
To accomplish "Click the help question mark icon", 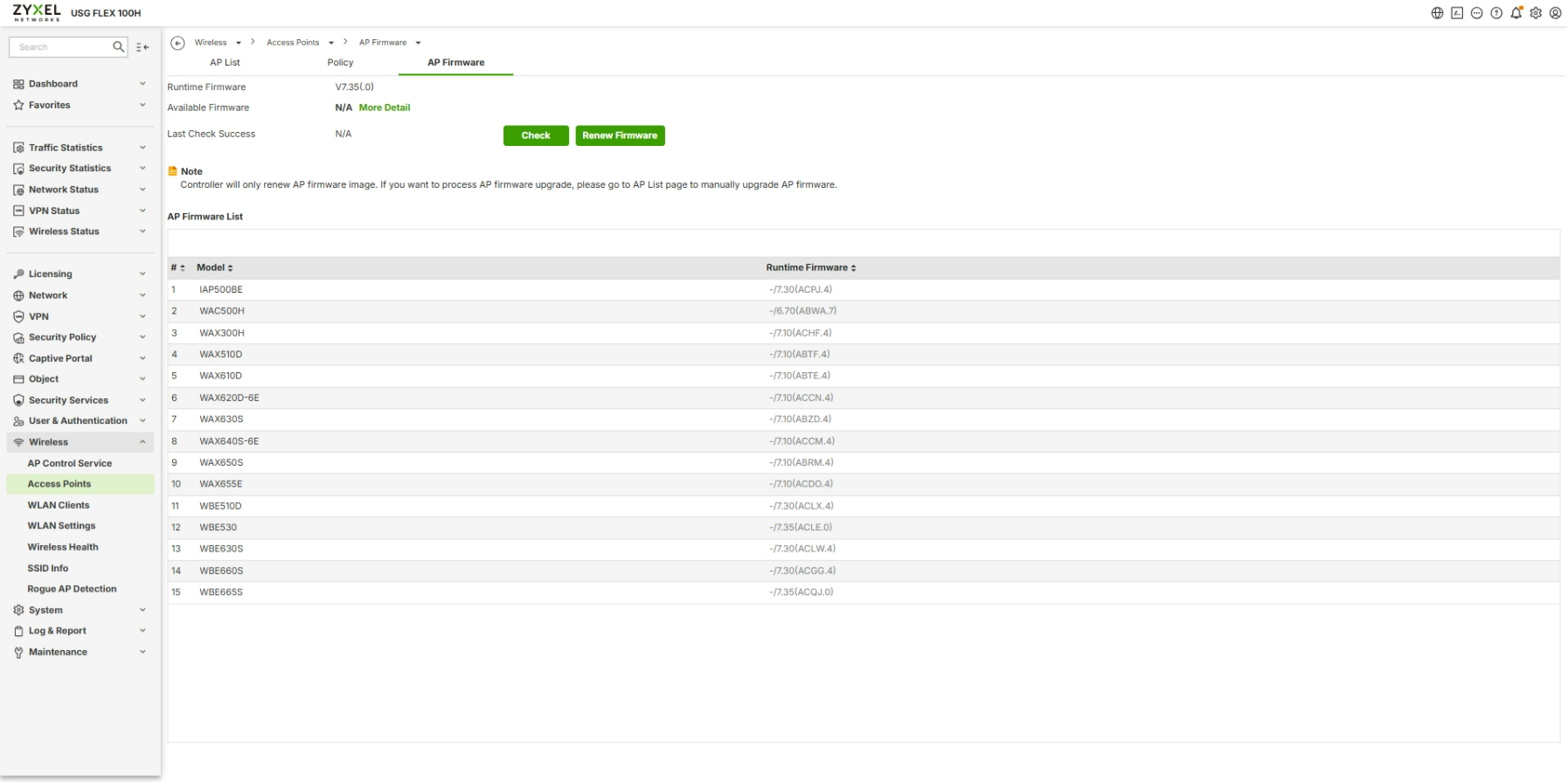I will coord(1496,13).
